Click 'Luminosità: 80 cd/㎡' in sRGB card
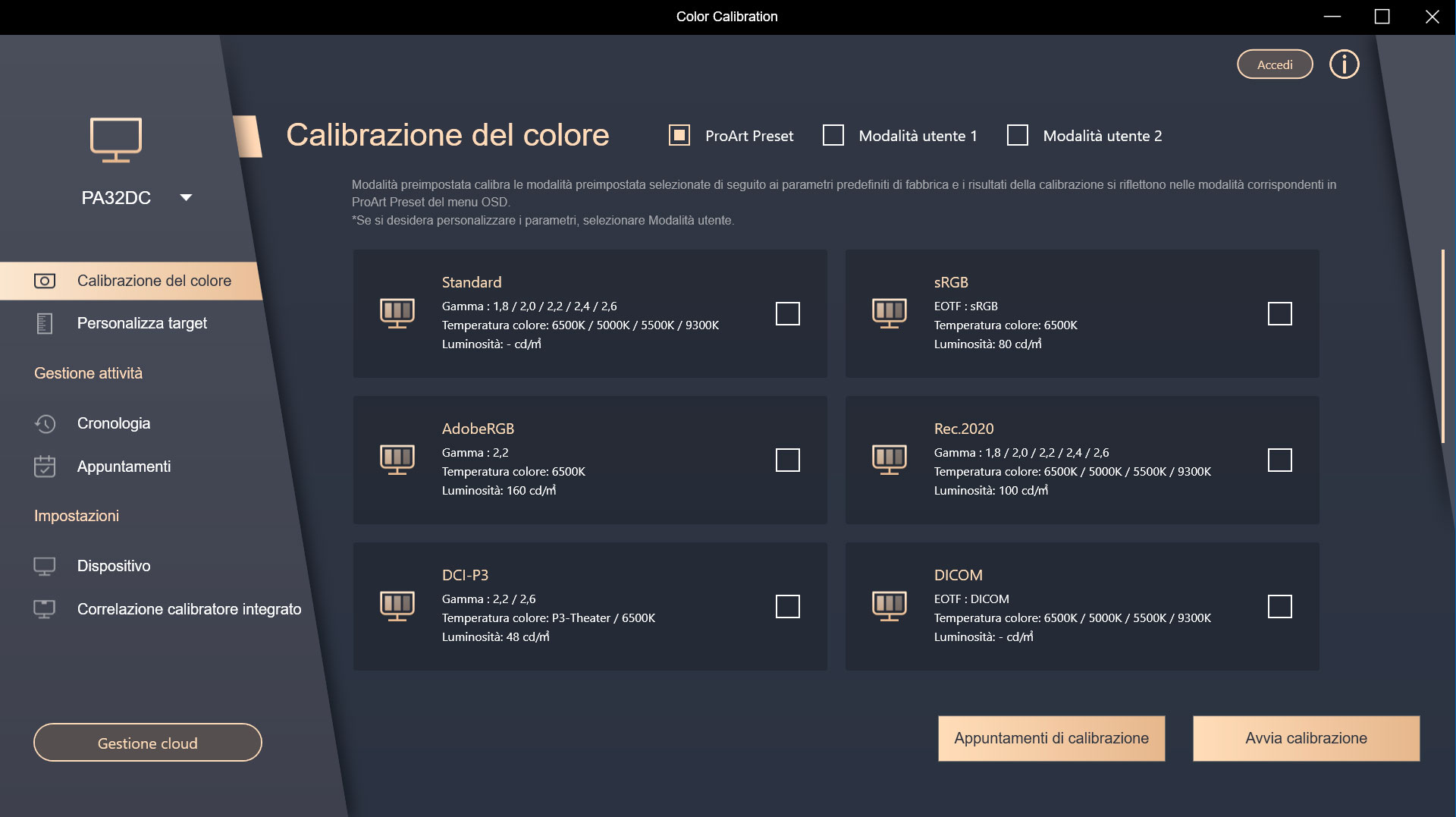The height and width of the screenshot is (817, 1456). pyautogui.click(x=987, y=344)
